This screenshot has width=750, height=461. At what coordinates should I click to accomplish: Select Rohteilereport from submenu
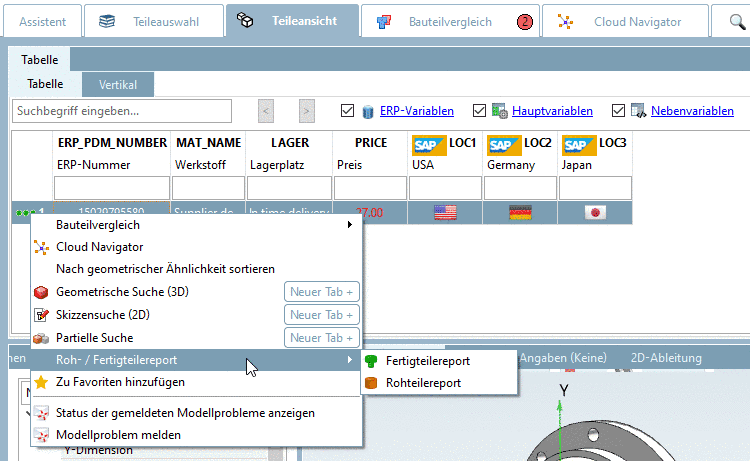click(x=439, y=383)
